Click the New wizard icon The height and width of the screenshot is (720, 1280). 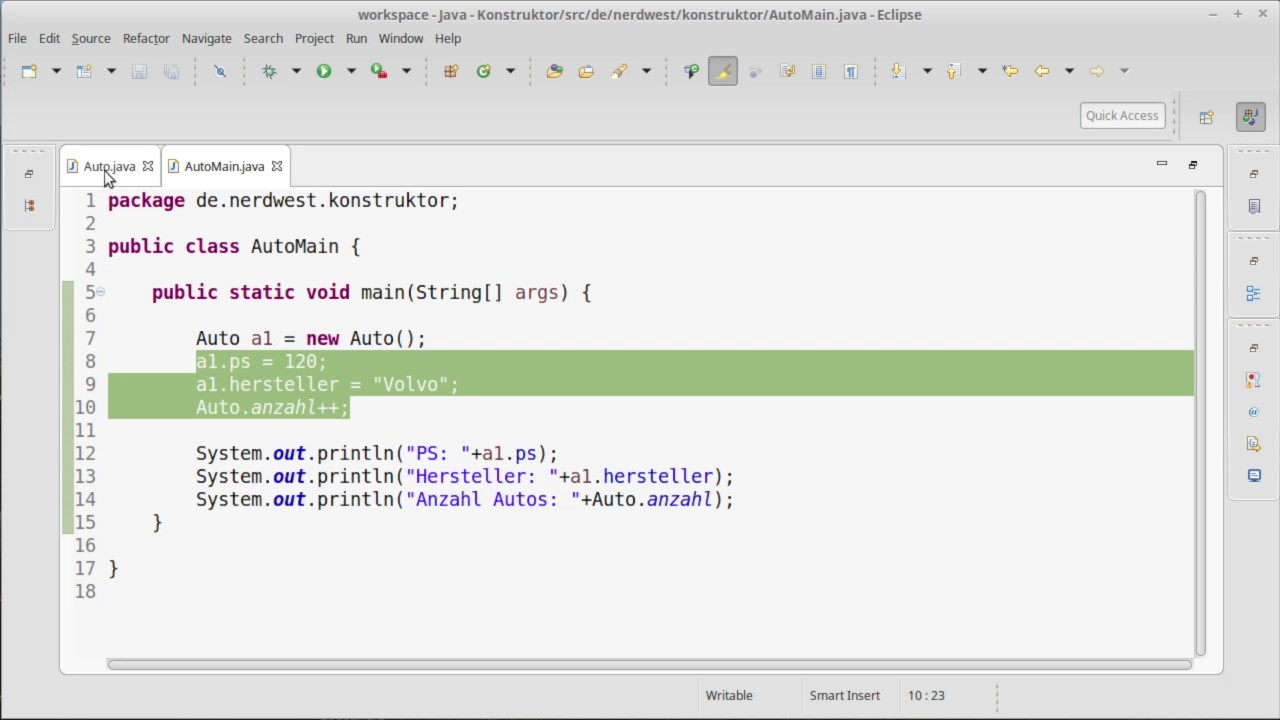point(29,71)
